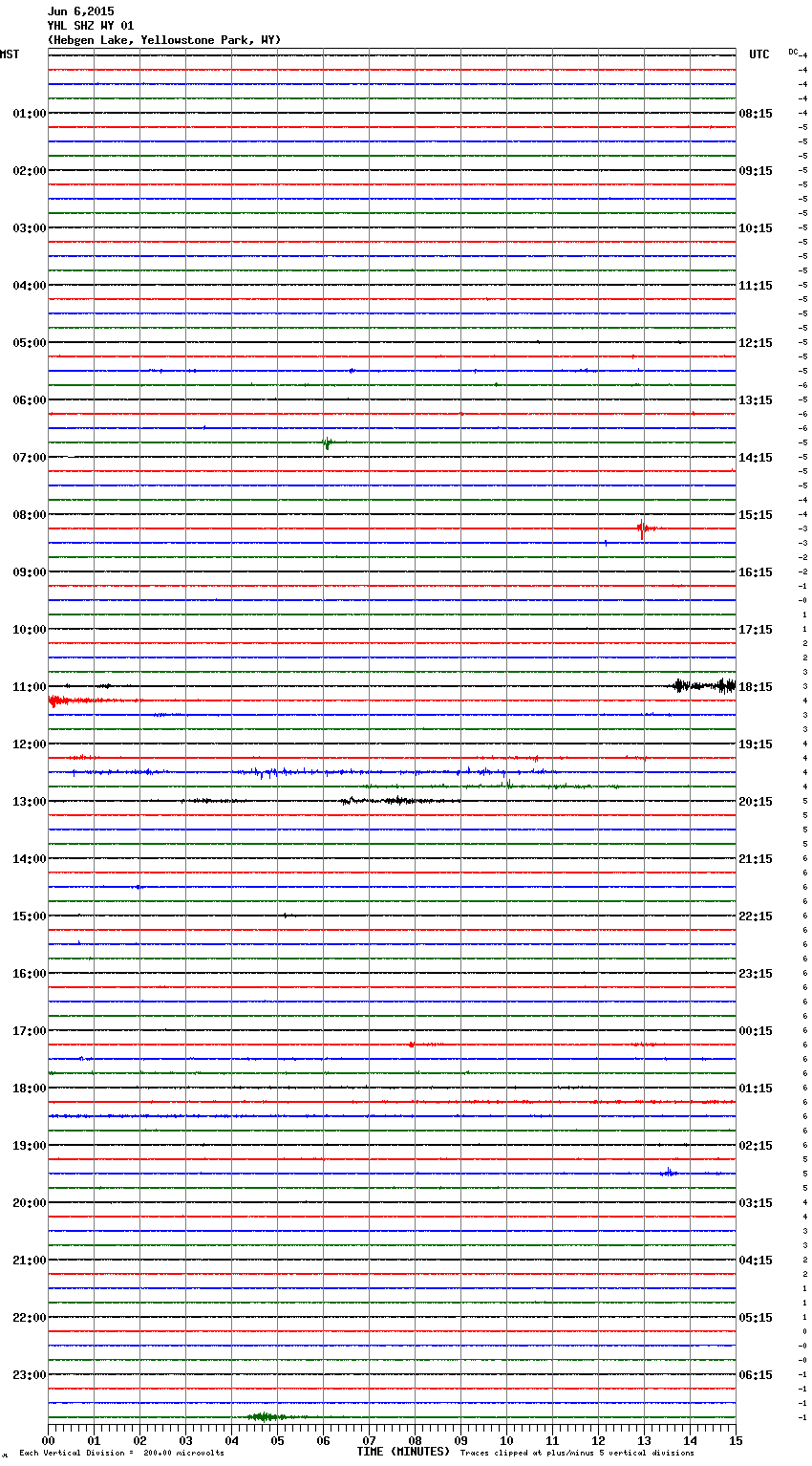Select the 06:00 MST time label
The width and height of the screenshot is (812, 1466).
(30, 400)
